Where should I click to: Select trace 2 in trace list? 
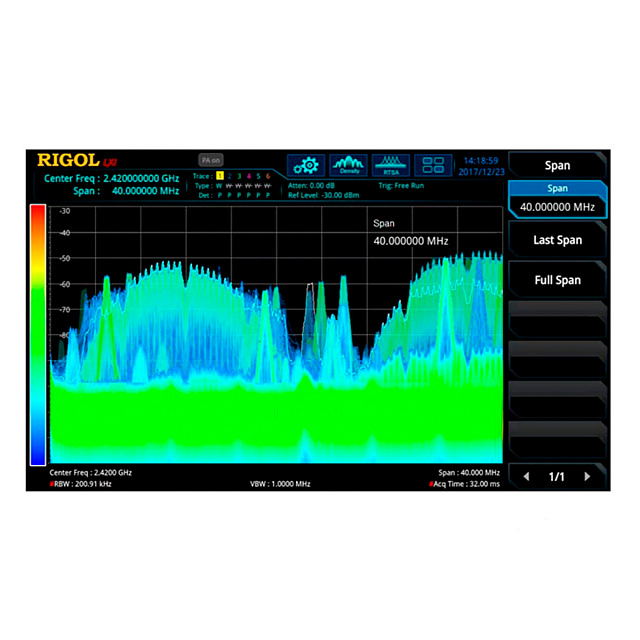click(x=230, y=176)
